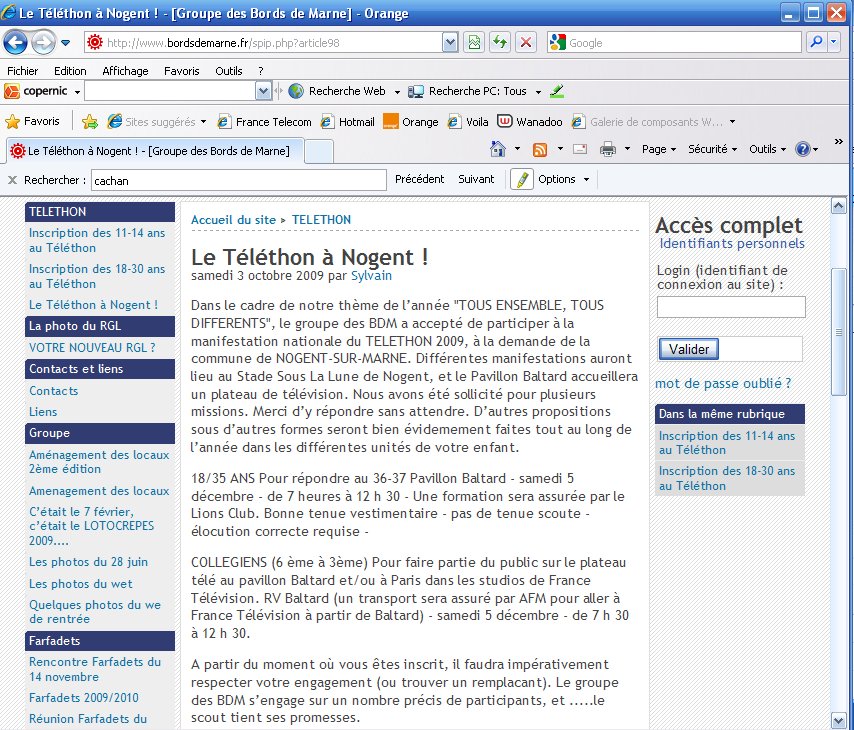Click the Login identifier input field
Viewport: 854px width, 730px height.
tap(730, 307)
